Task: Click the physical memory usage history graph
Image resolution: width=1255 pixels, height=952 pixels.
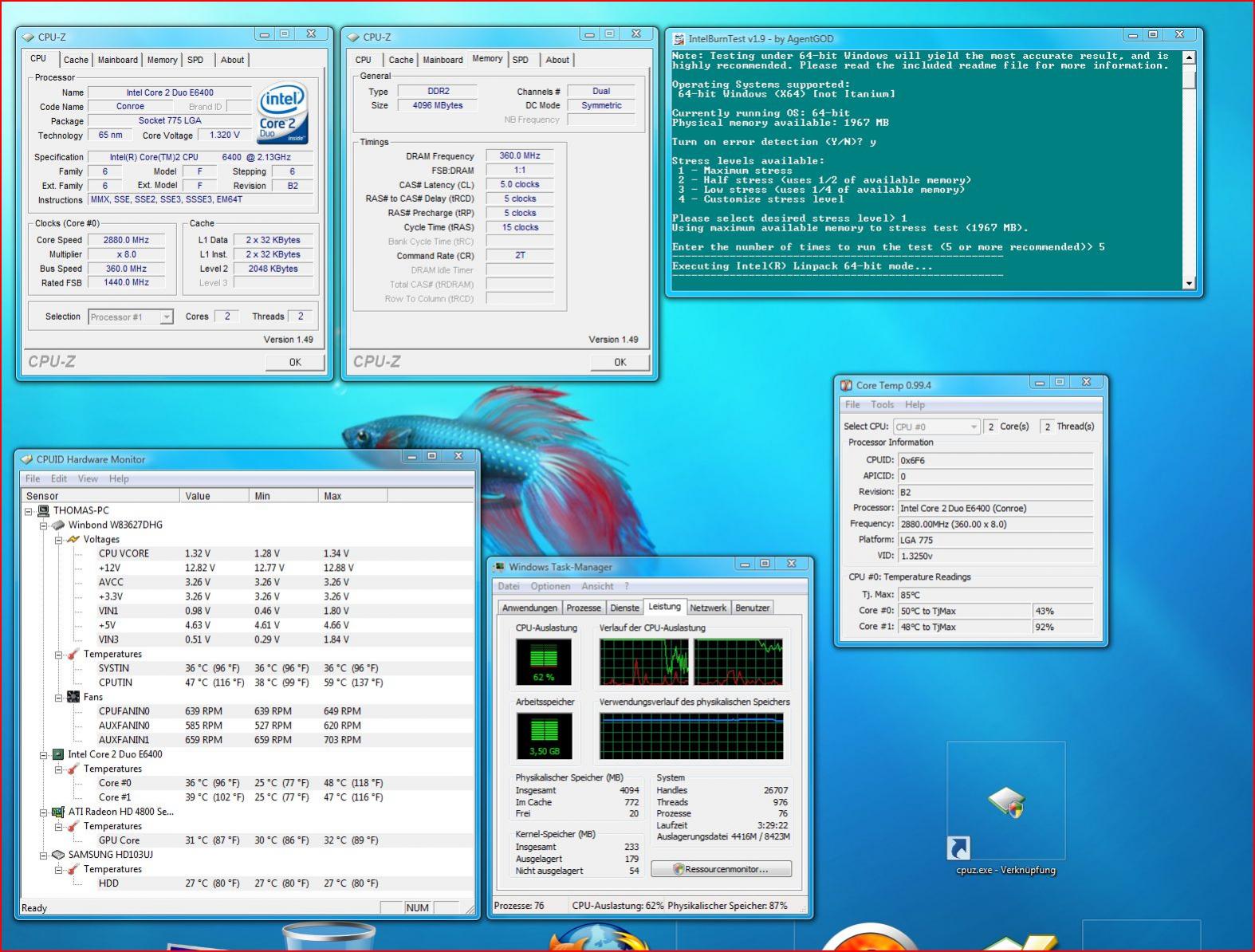Action: pyautogui.click(x=691, y=736)
